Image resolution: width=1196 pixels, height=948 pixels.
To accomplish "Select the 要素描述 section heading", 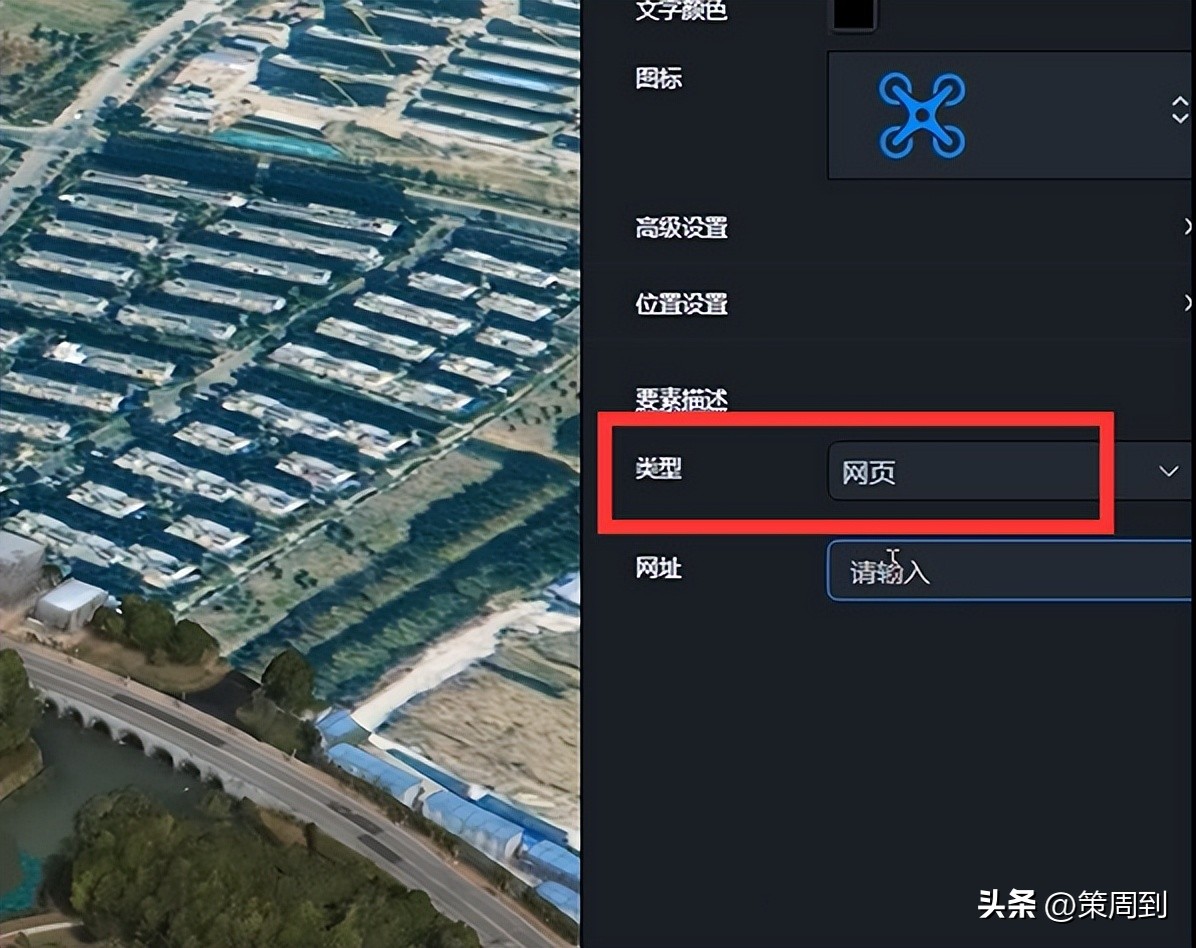I will 681,399.
